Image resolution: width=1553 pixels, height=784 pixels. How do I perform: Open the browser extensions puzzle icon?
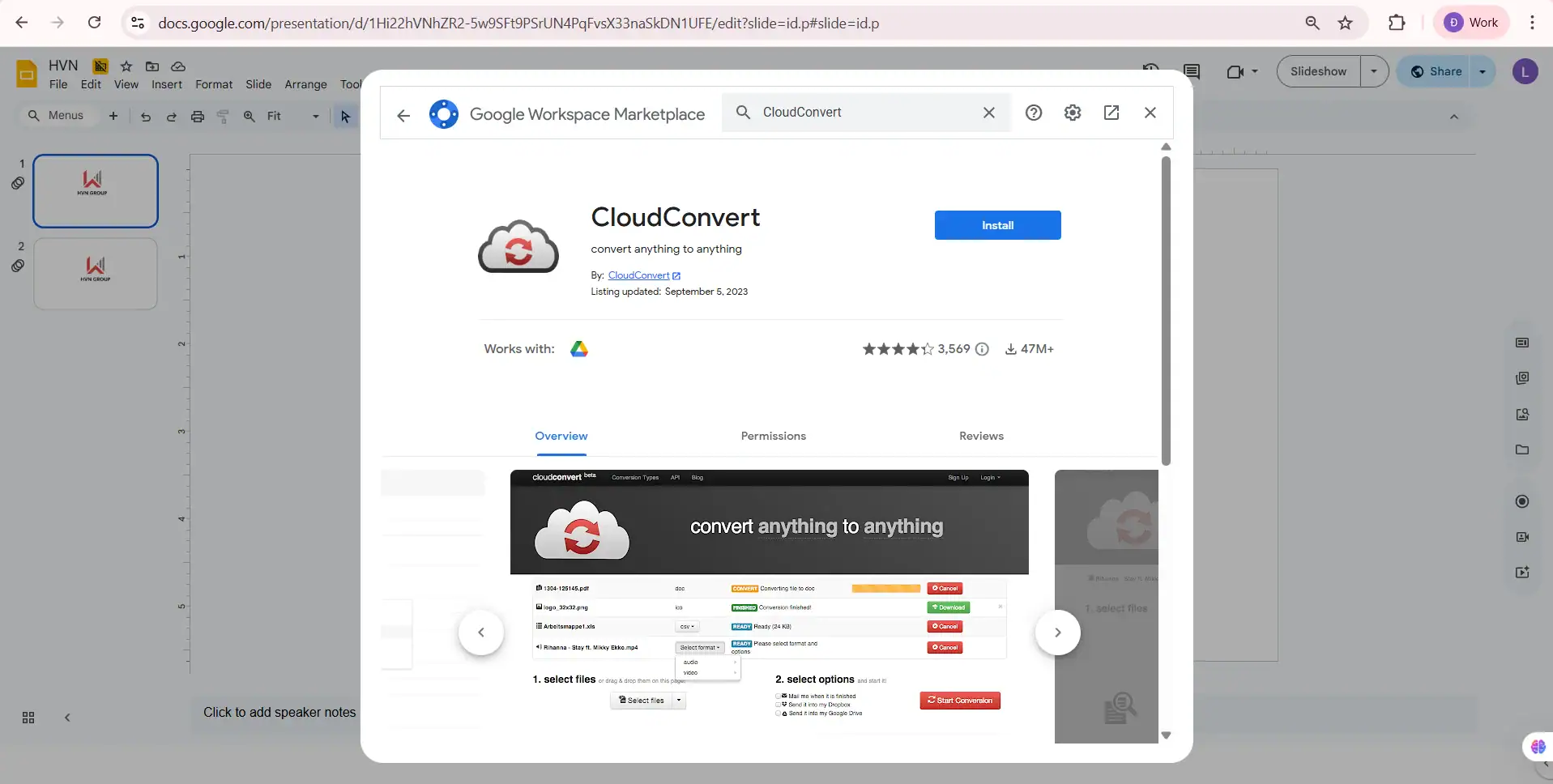tap(1397, 22)
